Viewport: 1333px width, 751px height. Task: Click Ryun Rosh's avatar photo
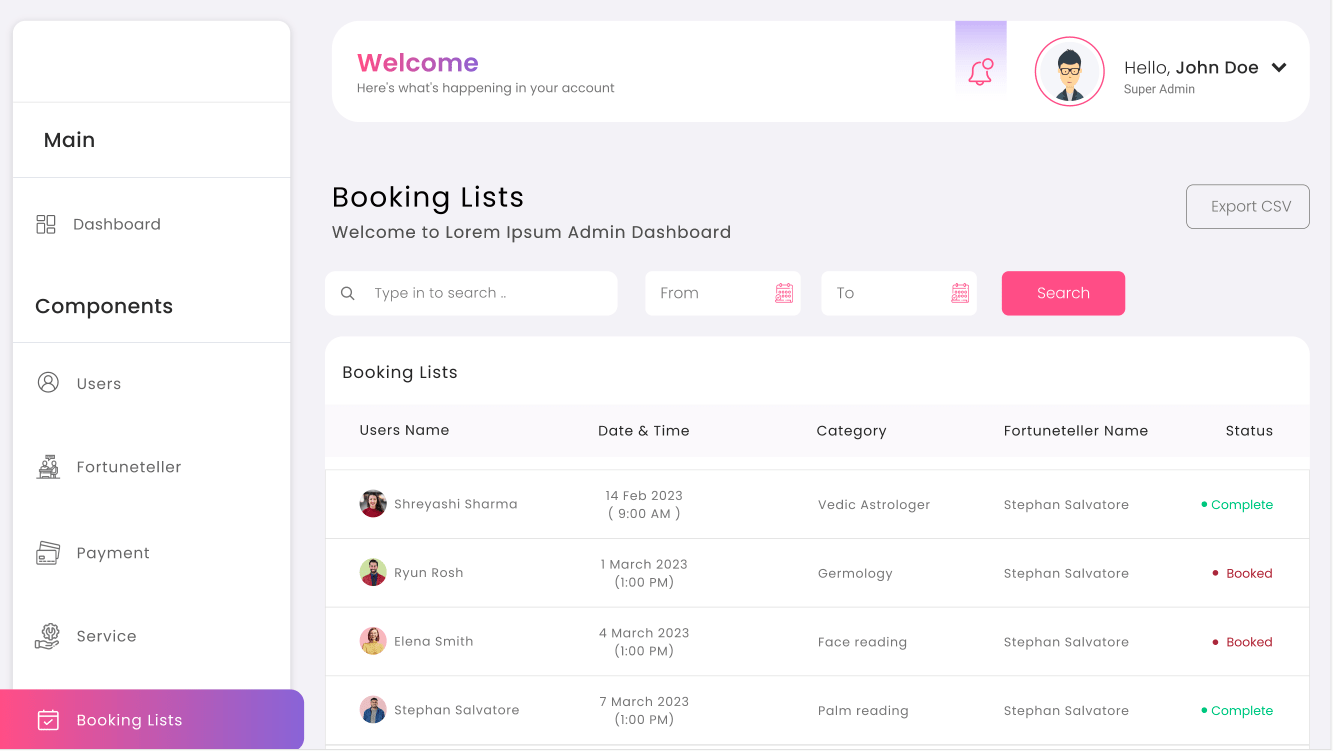click(373, 572)
